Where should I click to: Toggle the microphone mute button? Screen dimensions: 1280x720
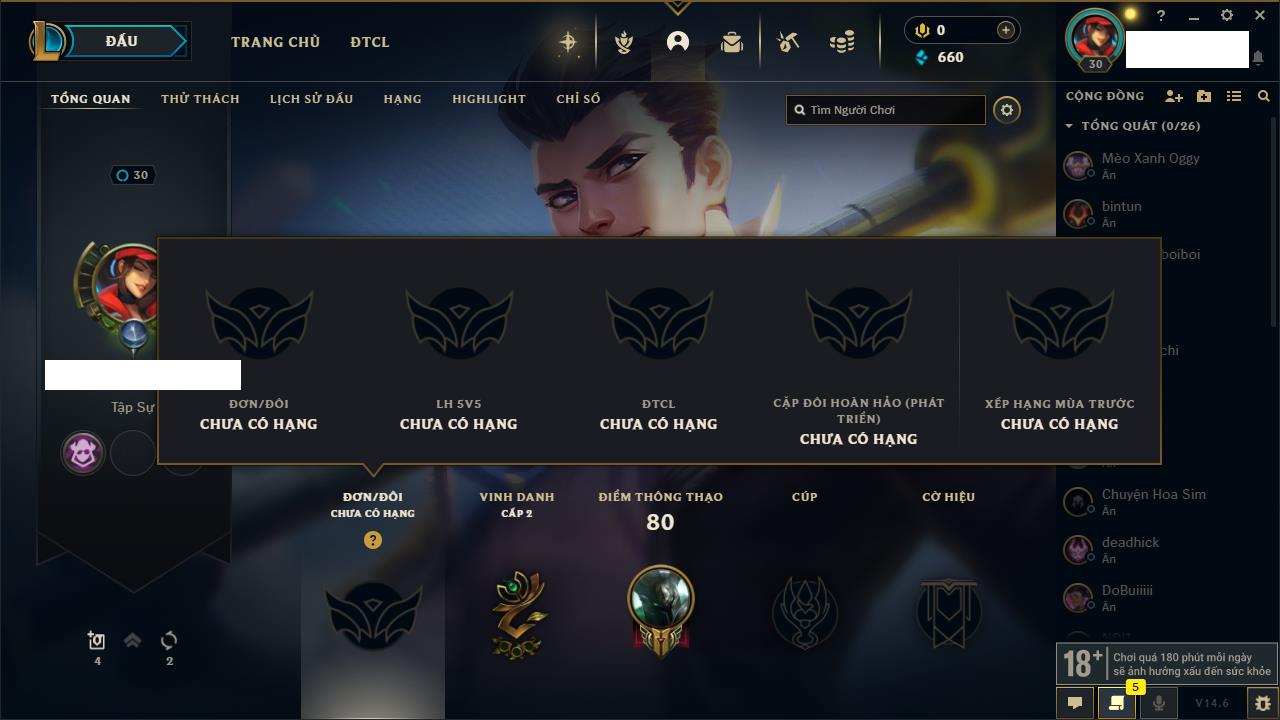coord(1158,703)
